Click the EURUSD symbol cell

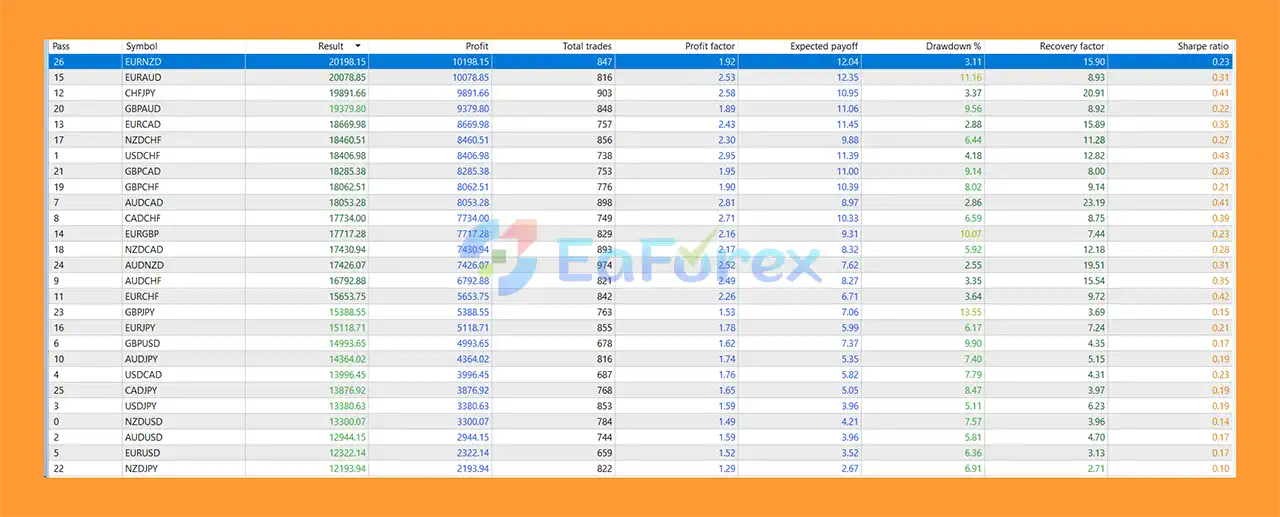(142, 453)
